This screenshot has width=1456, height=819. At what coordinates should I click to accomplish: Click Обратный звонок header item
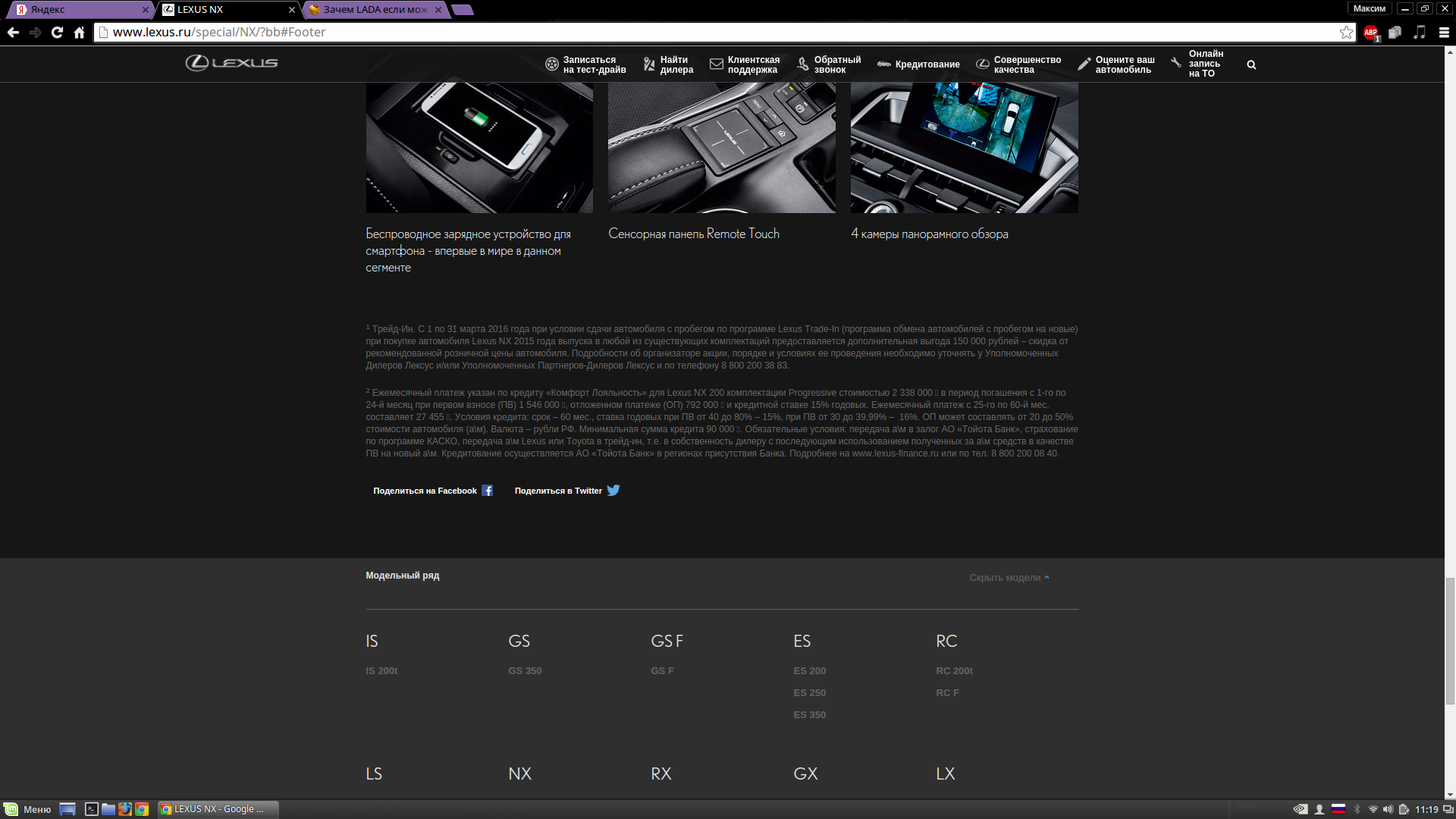(829, 64)
